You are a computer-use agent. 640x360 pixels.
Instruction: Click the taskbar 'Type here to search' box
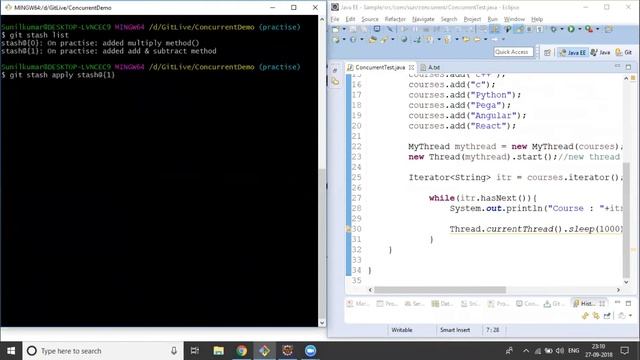102,351
